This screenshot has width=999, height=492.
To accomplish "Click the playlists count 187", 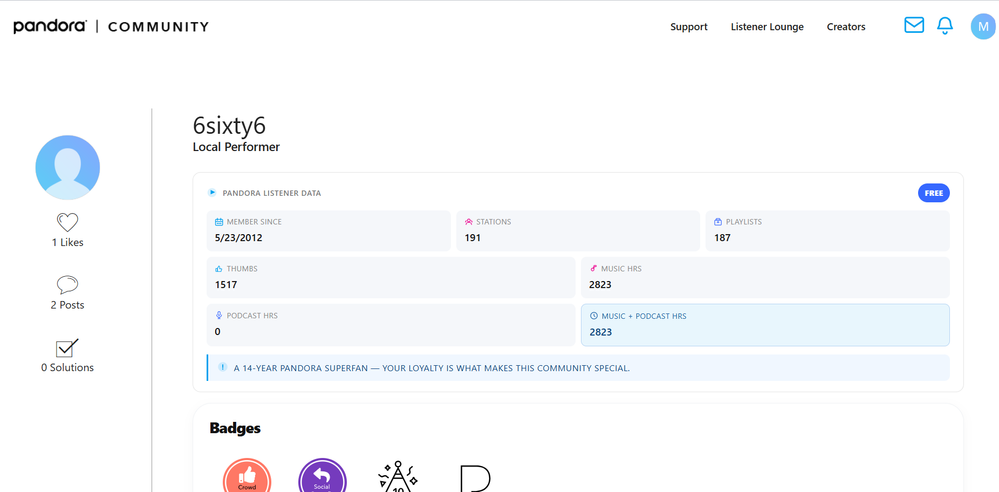I will click(722, 238).
